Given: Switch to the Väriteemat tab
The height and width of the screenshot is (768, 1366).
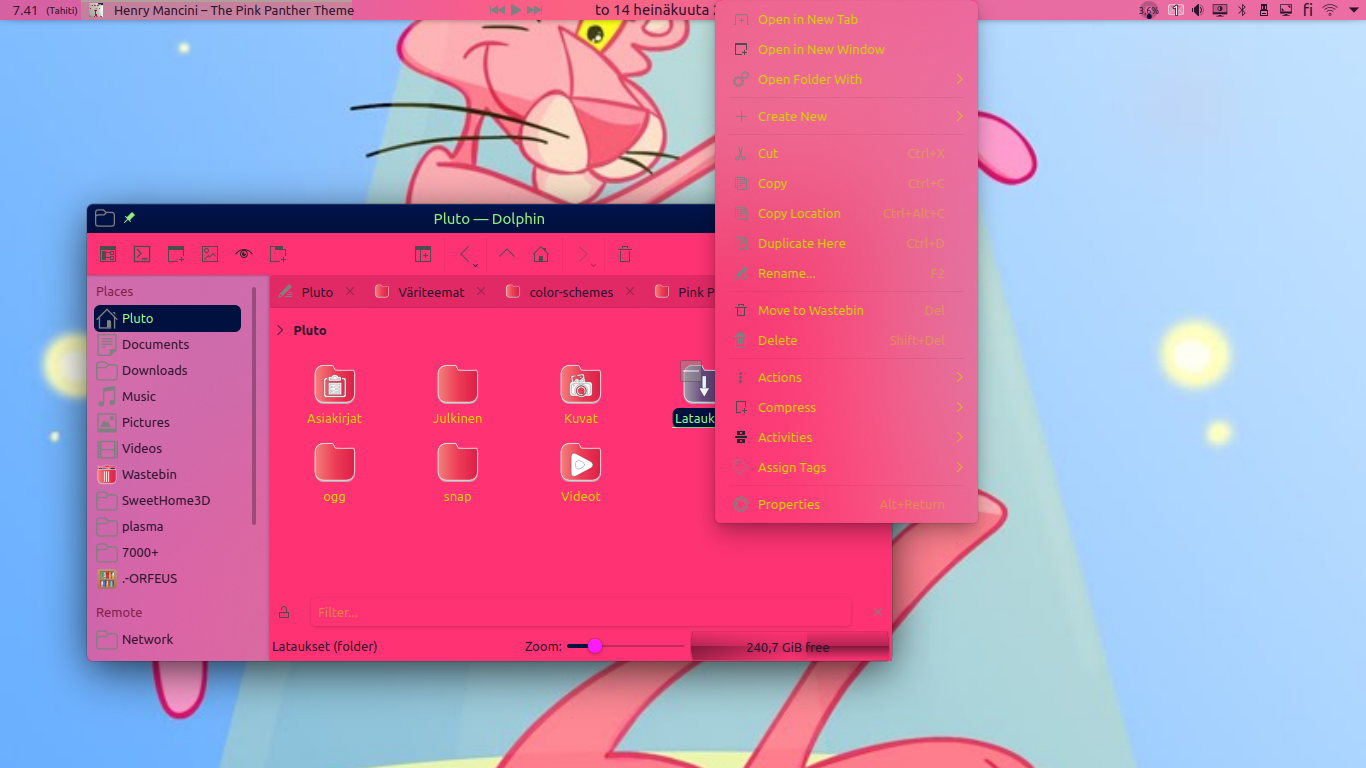Looking at the screenshot, I should click(431, 292).
